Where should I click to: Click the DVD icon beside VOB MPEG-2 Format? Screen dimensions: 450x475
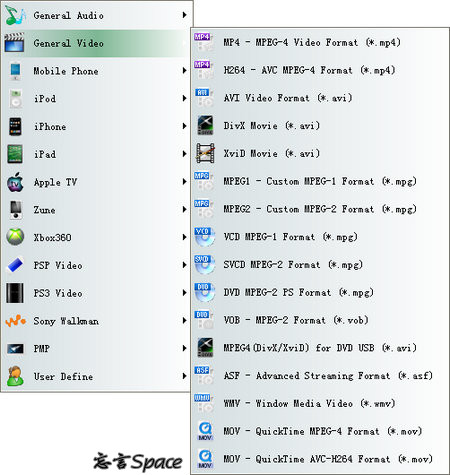(x=204, y=320)
